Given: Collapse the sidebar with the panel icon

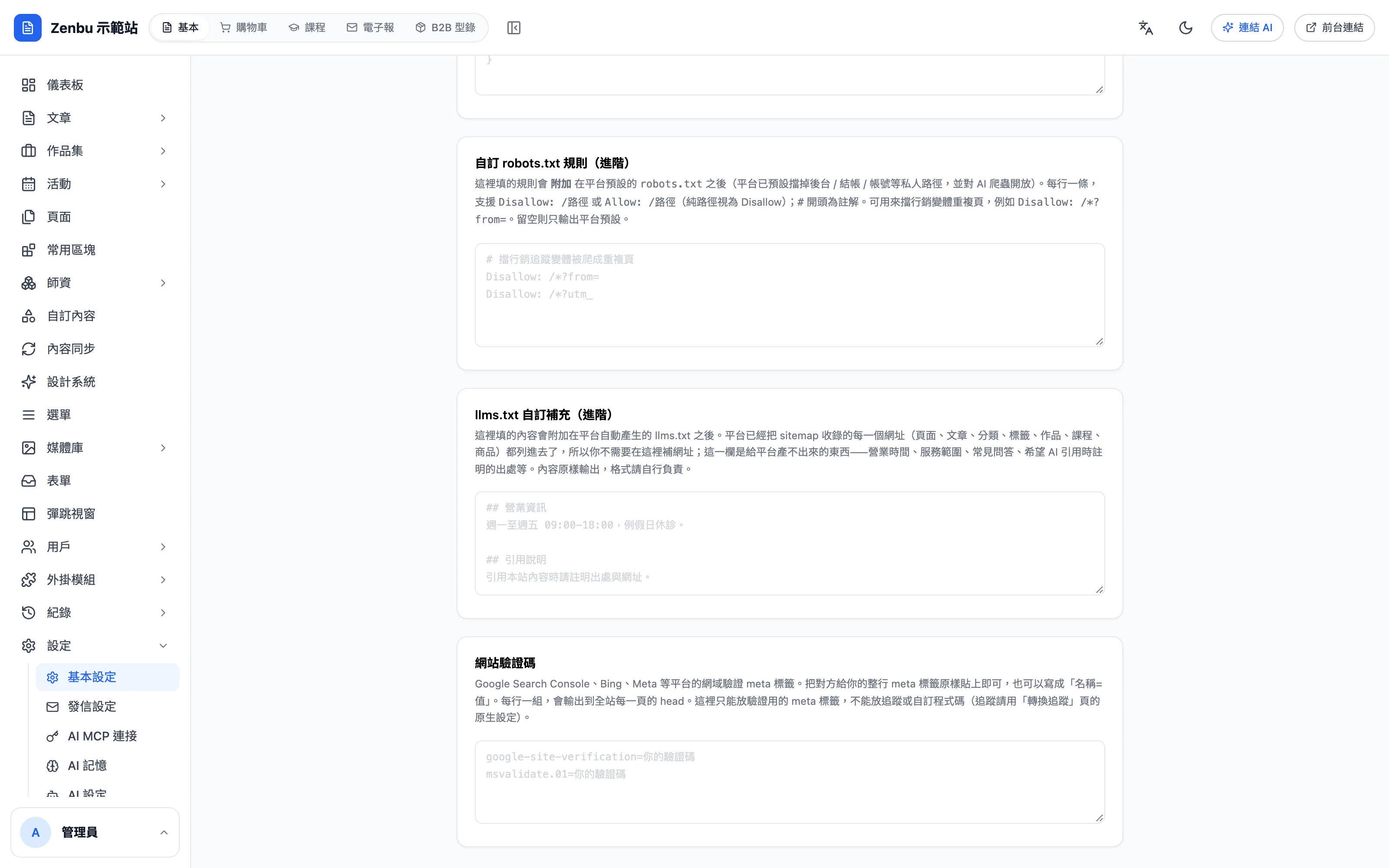Looking at the screenshot, I should click(513, 27).
